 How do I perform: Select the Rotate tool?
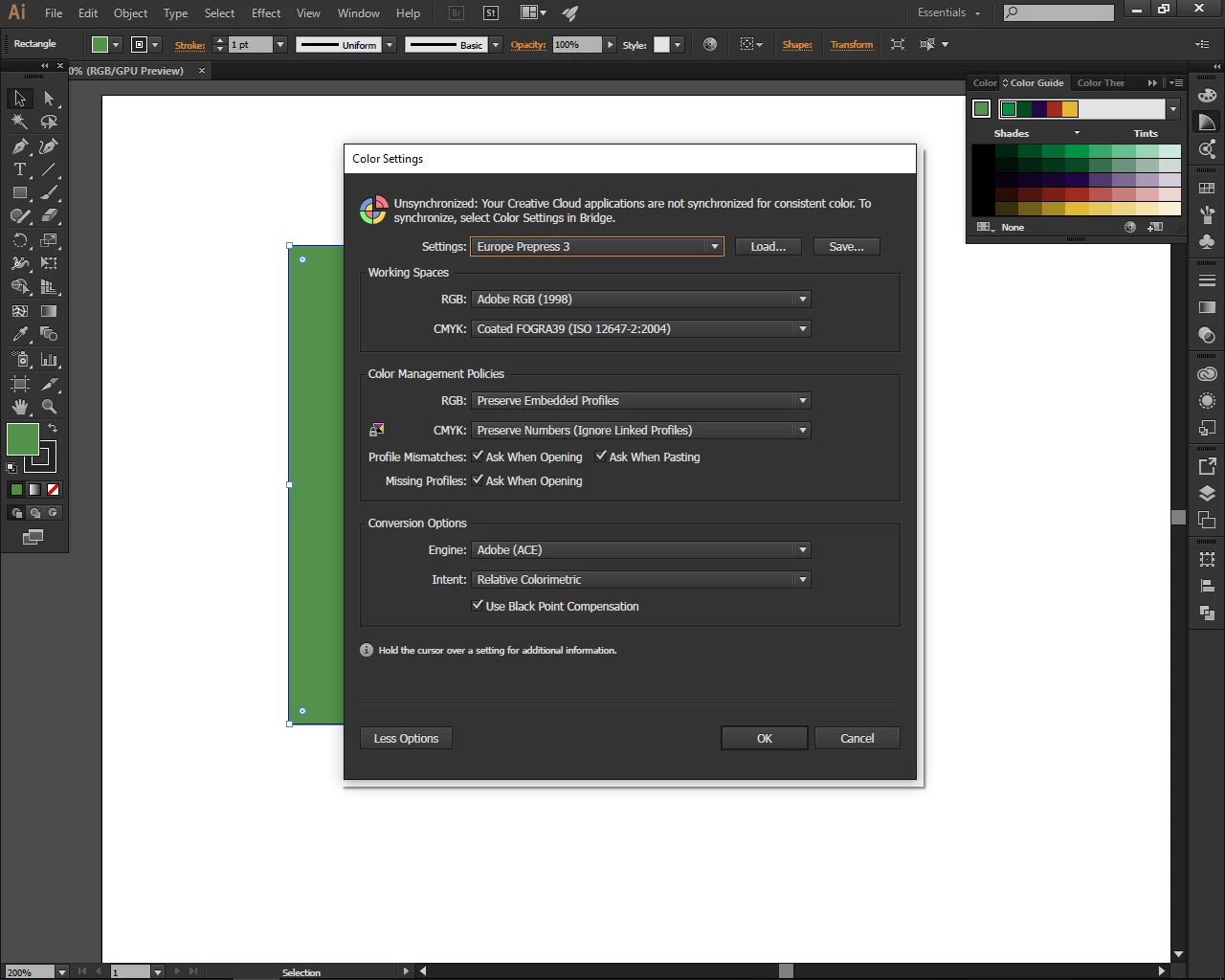19,240
